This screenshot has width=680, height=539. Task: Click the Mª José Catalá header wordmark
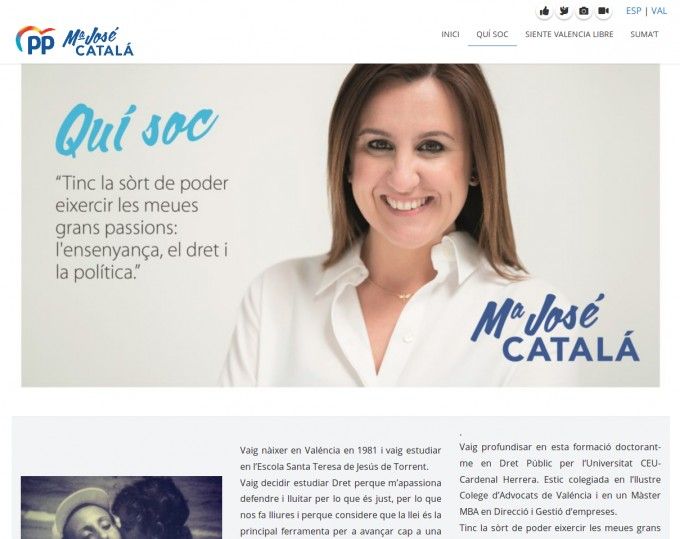98,42
